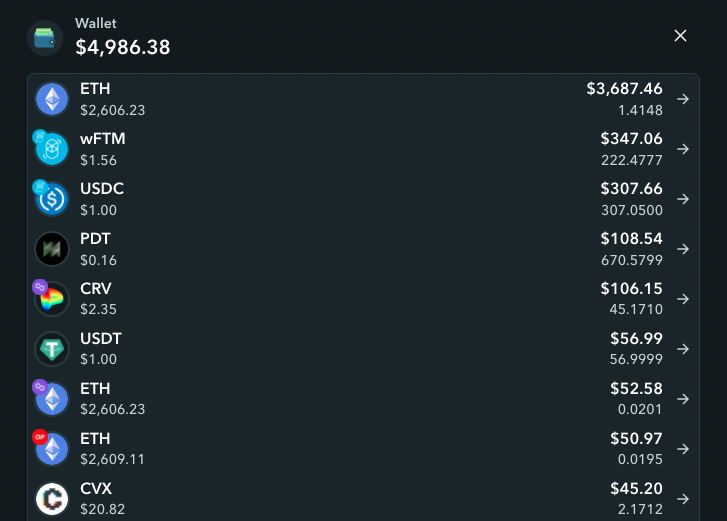Click the CVX token logo

click(x=52, y=499)
